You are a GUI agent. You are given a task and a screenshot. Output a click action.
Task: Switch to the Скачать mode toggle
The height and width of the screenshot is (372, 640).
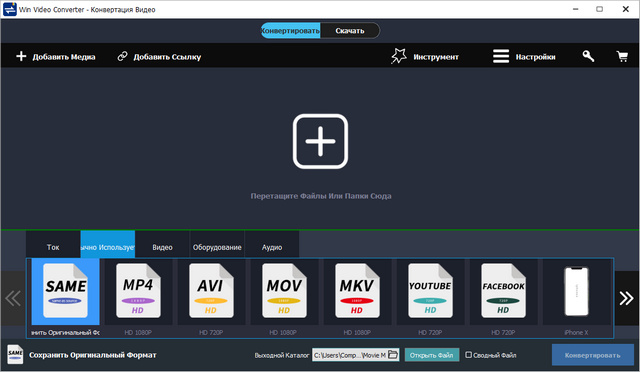(350, 31)
